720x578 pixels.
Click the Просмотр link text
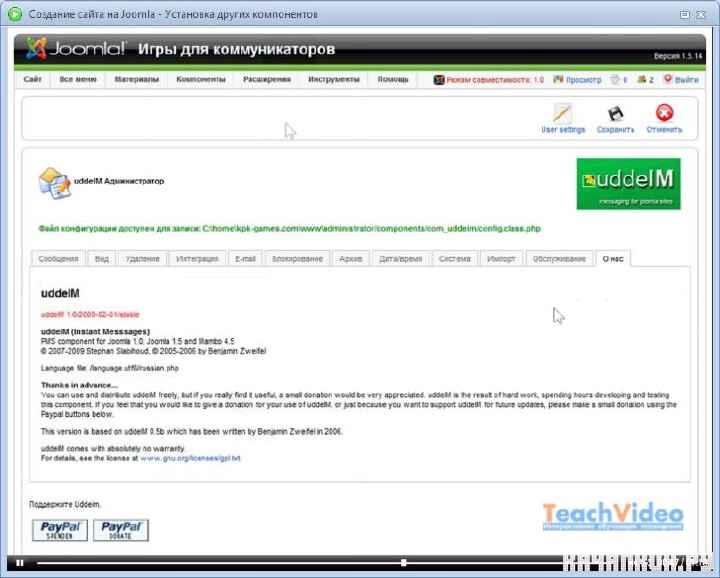point(583,80)
